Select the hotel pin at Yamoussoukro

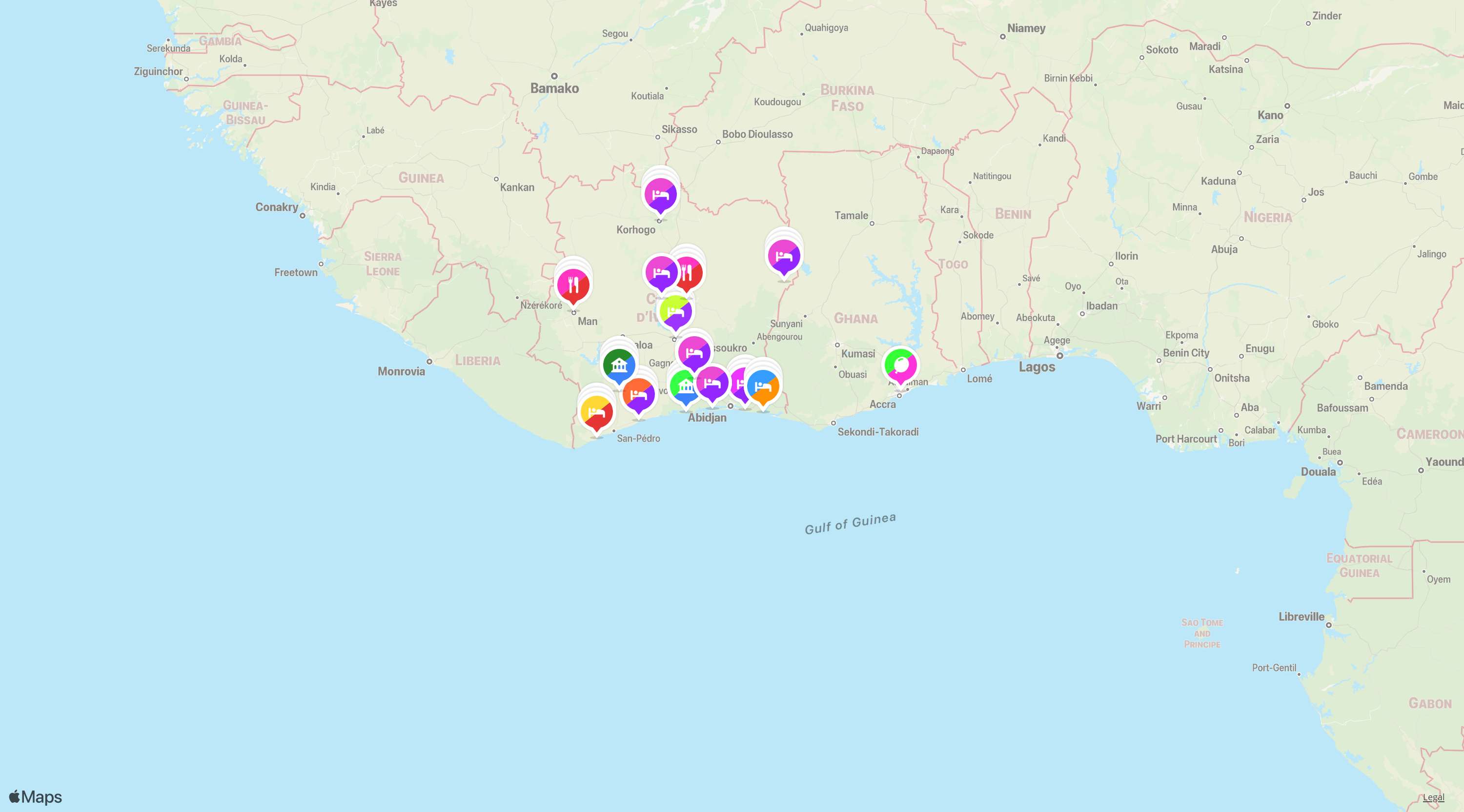tap(694, 353)
